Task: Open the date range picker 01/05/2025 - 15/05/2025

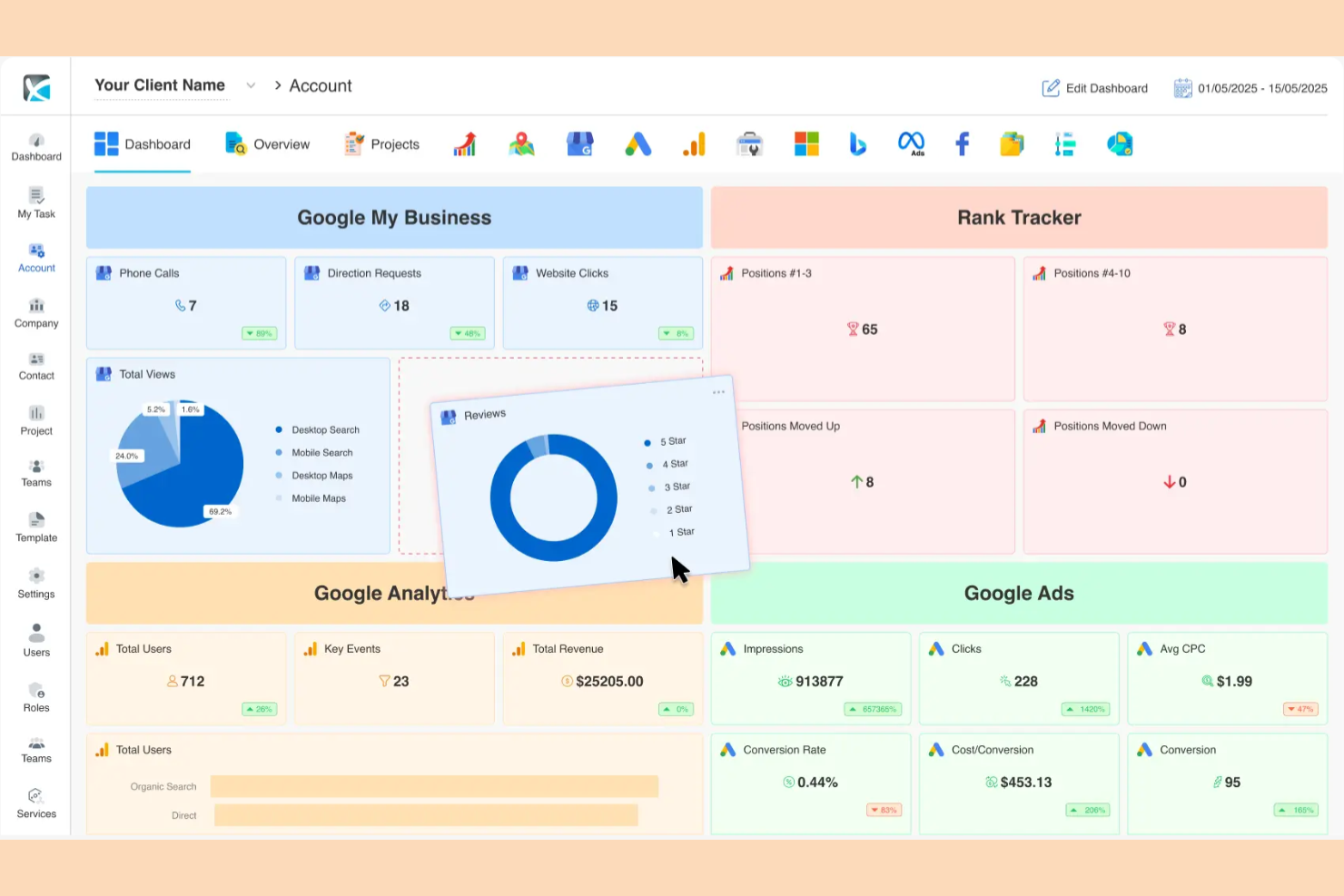Action: [x=1250, y=88]
